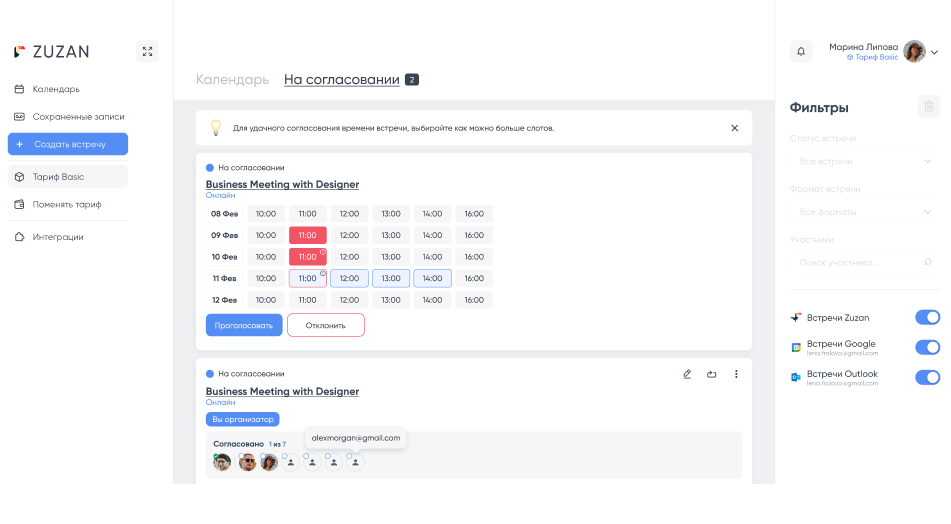Click the Согласовано 1 из 7 text
This screenshot has width=951, height=524.
click(249, 444)
